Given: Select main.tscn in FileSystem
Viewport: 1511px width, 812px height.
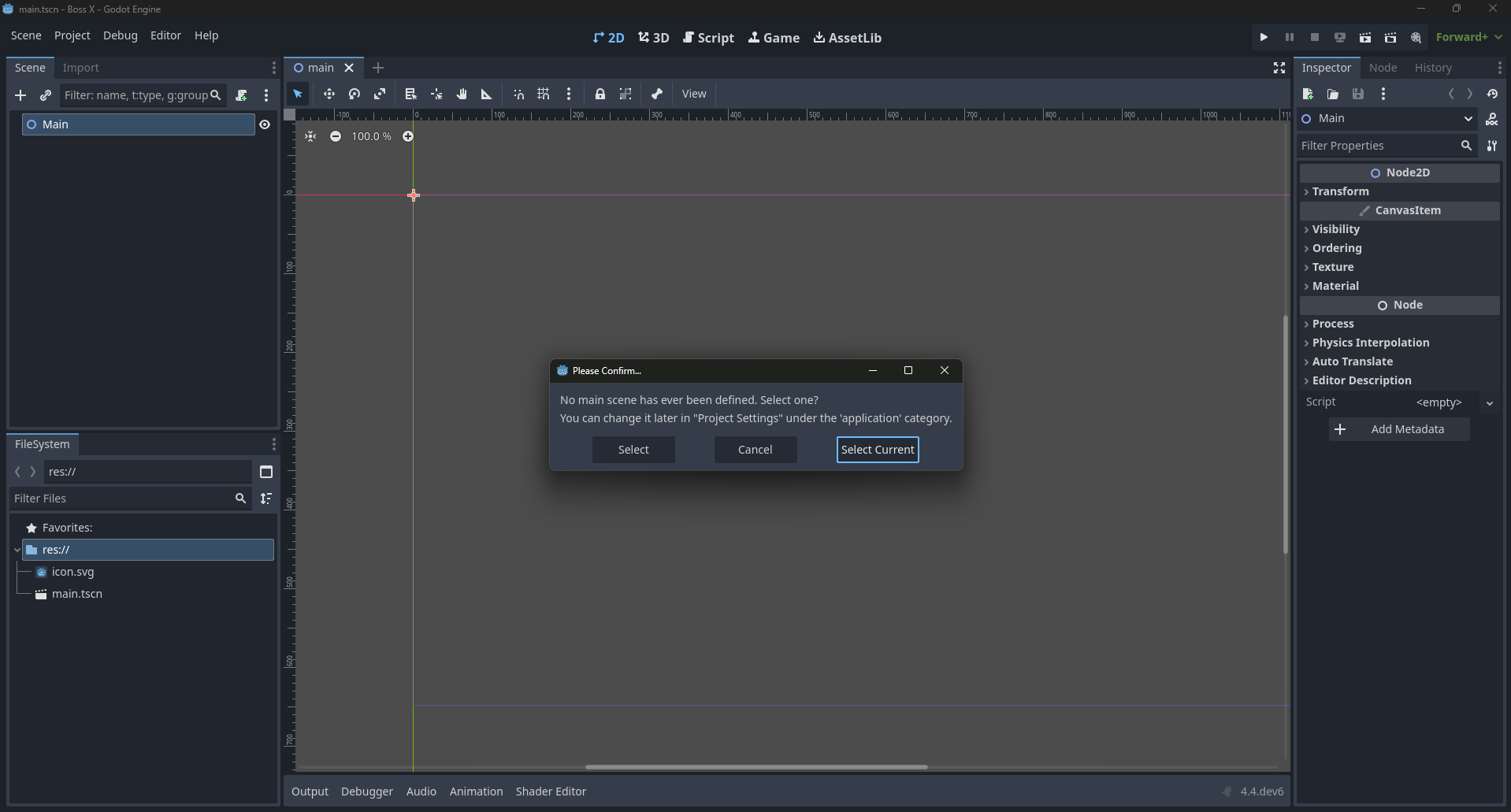Looking at the screenshot, I should pos(77,594).
